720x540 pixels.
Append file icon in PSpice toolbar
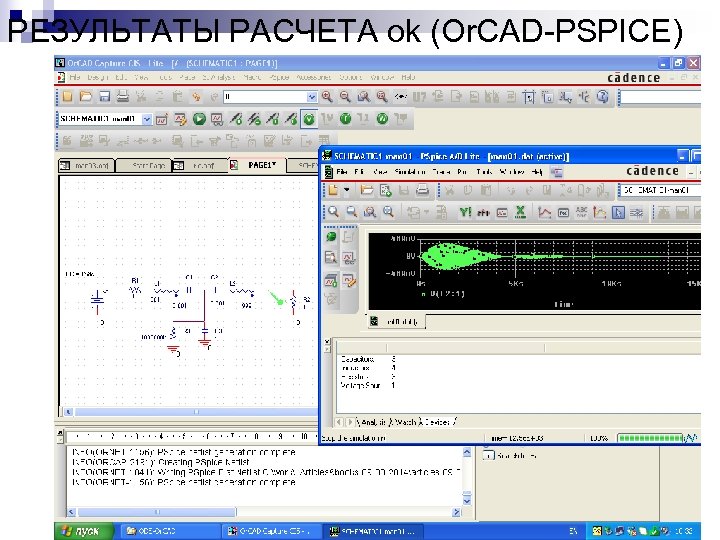(385, 190)
